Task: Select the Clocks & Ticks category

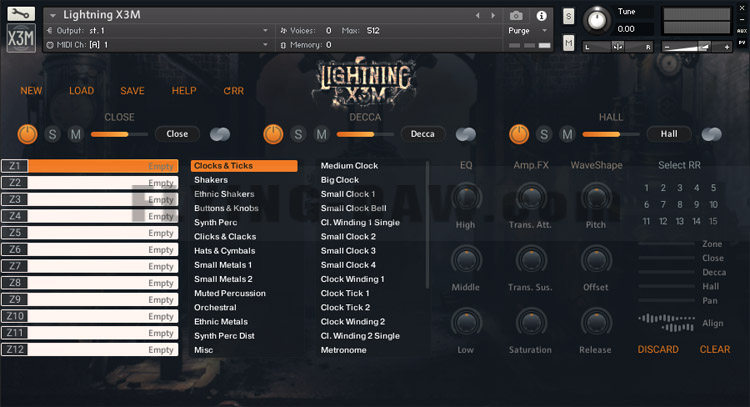Action: coord(244,165)
